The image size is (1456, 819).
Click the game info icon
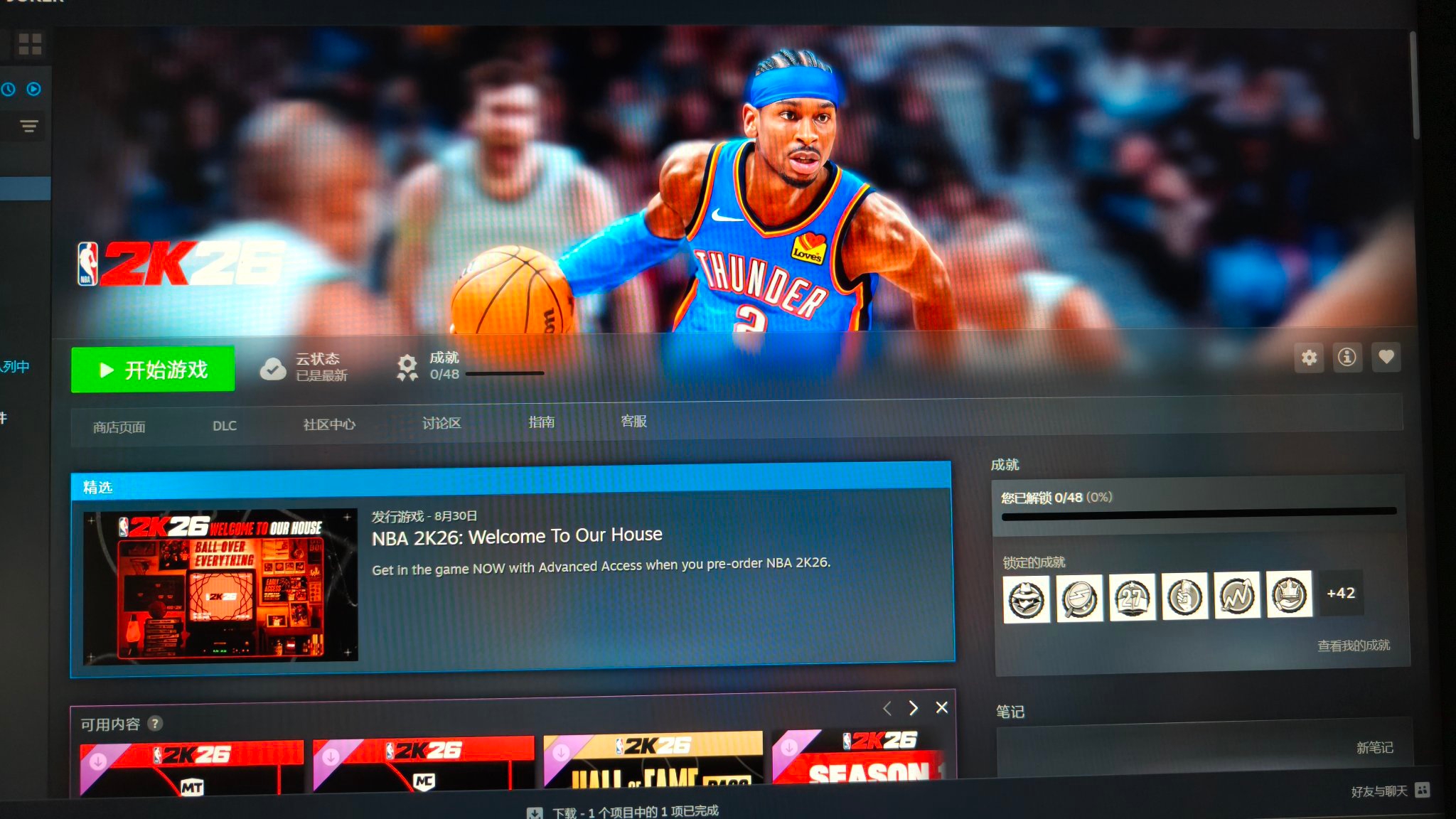(x=1347, y=357)
